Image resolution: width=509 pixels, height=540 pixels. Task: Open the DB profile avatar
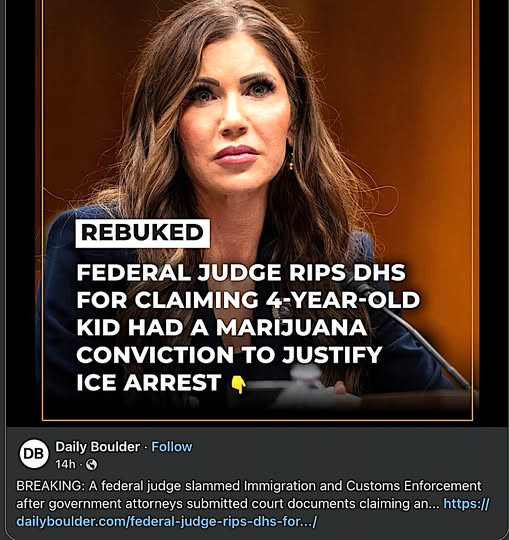point(34,453)
